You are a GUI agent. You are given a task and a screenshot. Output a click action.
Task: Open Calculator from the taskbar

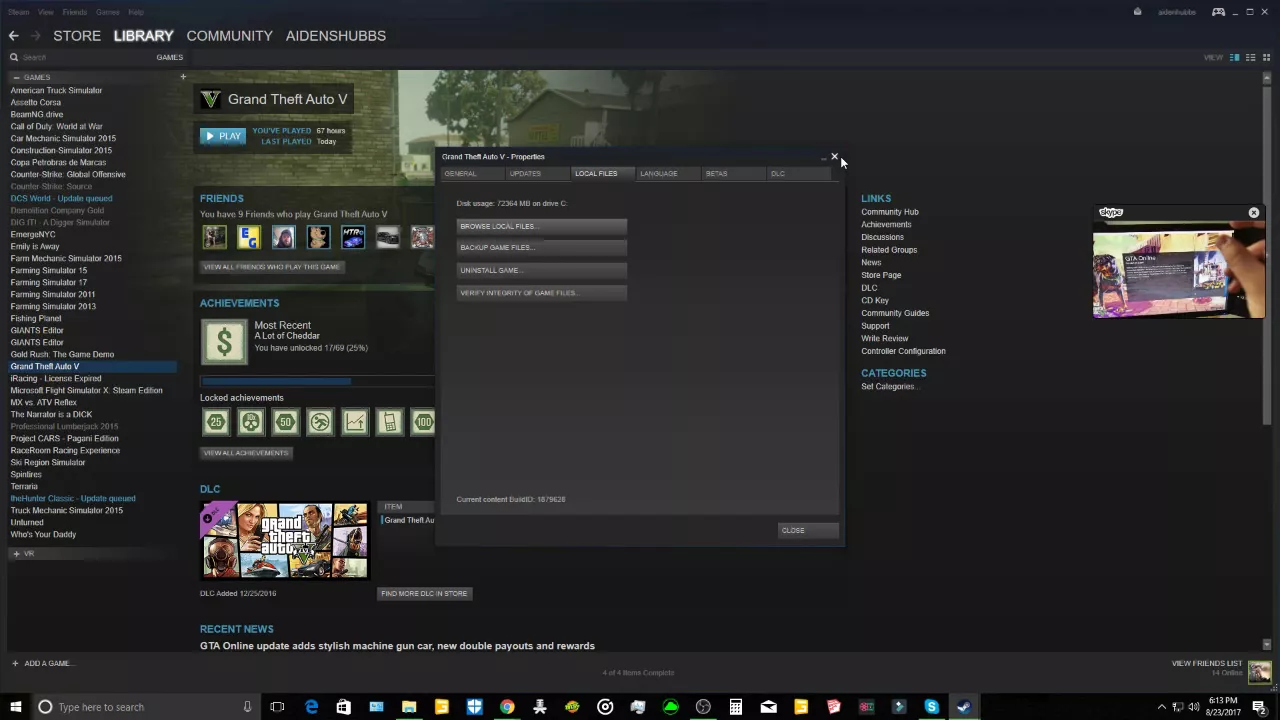click(x=735, y=707)
